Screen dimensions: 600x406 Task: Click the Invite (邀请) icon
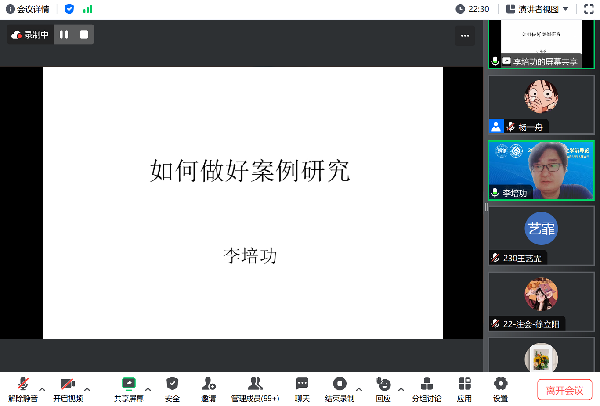pos(208,385)
